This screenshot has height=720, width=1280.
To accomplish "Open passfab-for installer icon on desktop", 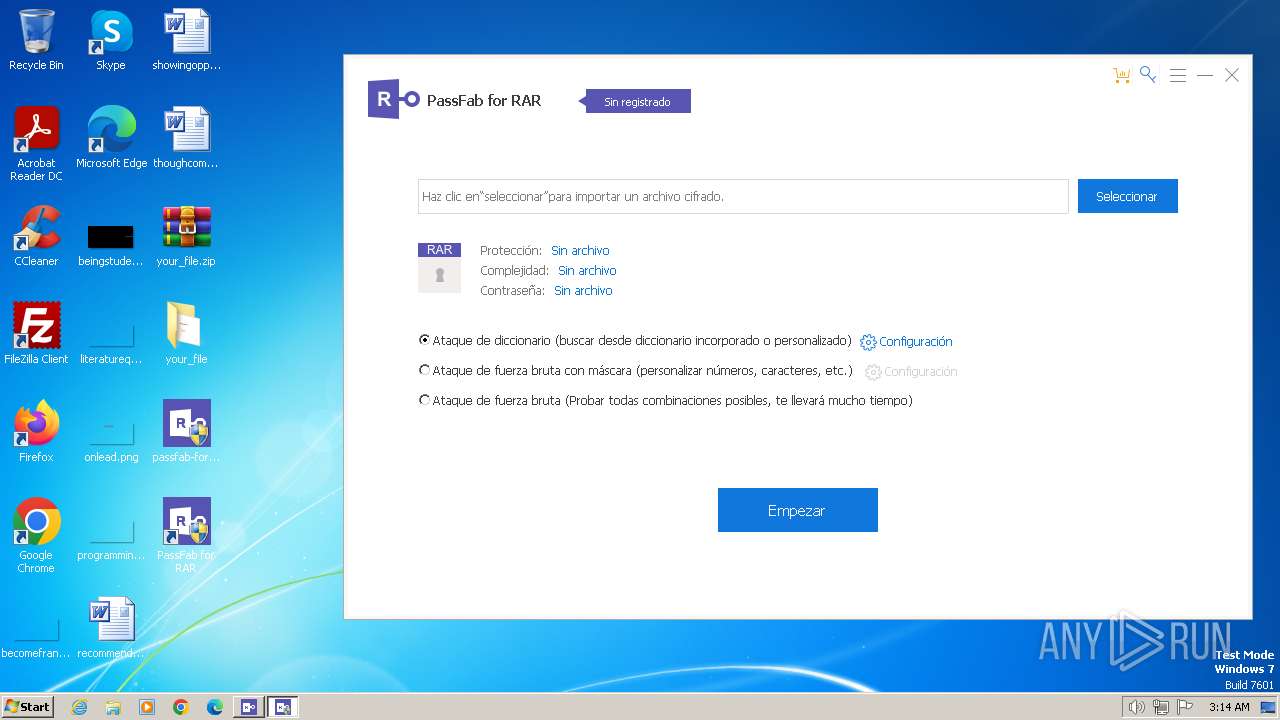I will [x=186, y=432].
